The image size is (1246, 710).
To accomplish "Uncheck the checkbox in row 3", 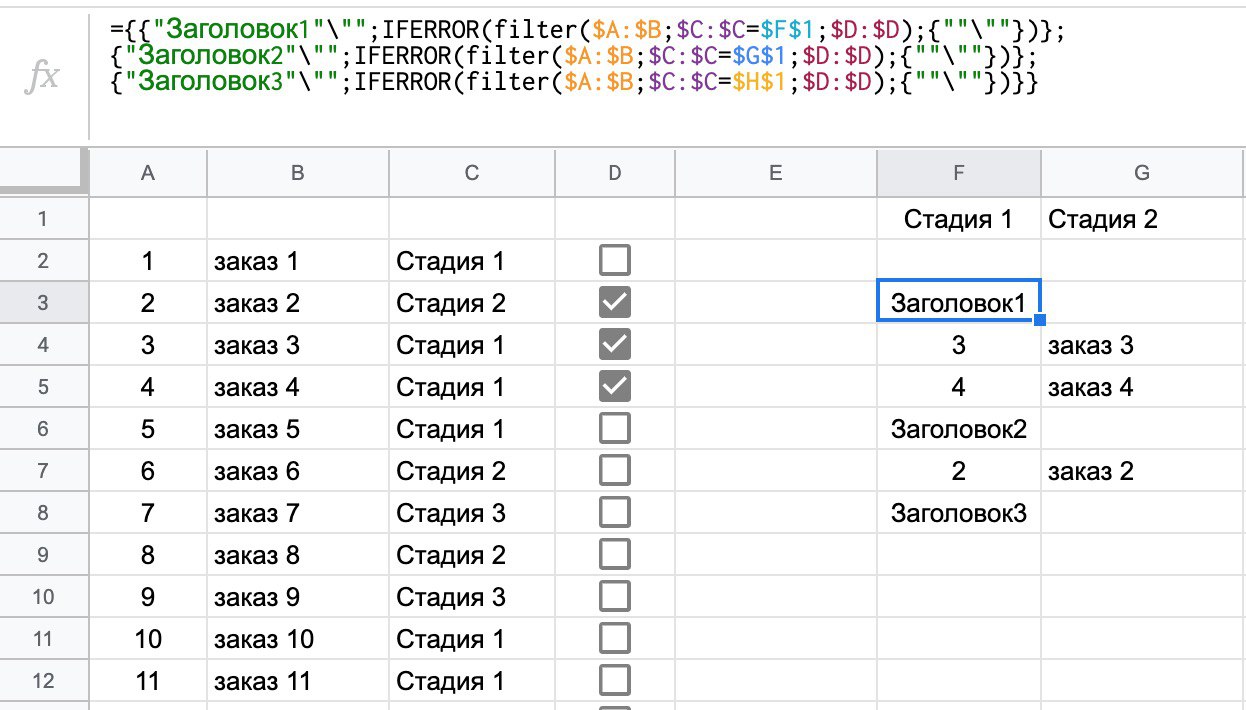I will 614,303.
